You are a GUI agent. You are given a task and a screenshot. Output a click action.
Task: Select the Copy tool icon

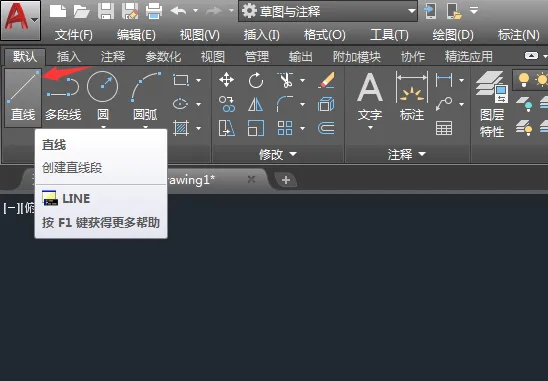coord(227,104)
